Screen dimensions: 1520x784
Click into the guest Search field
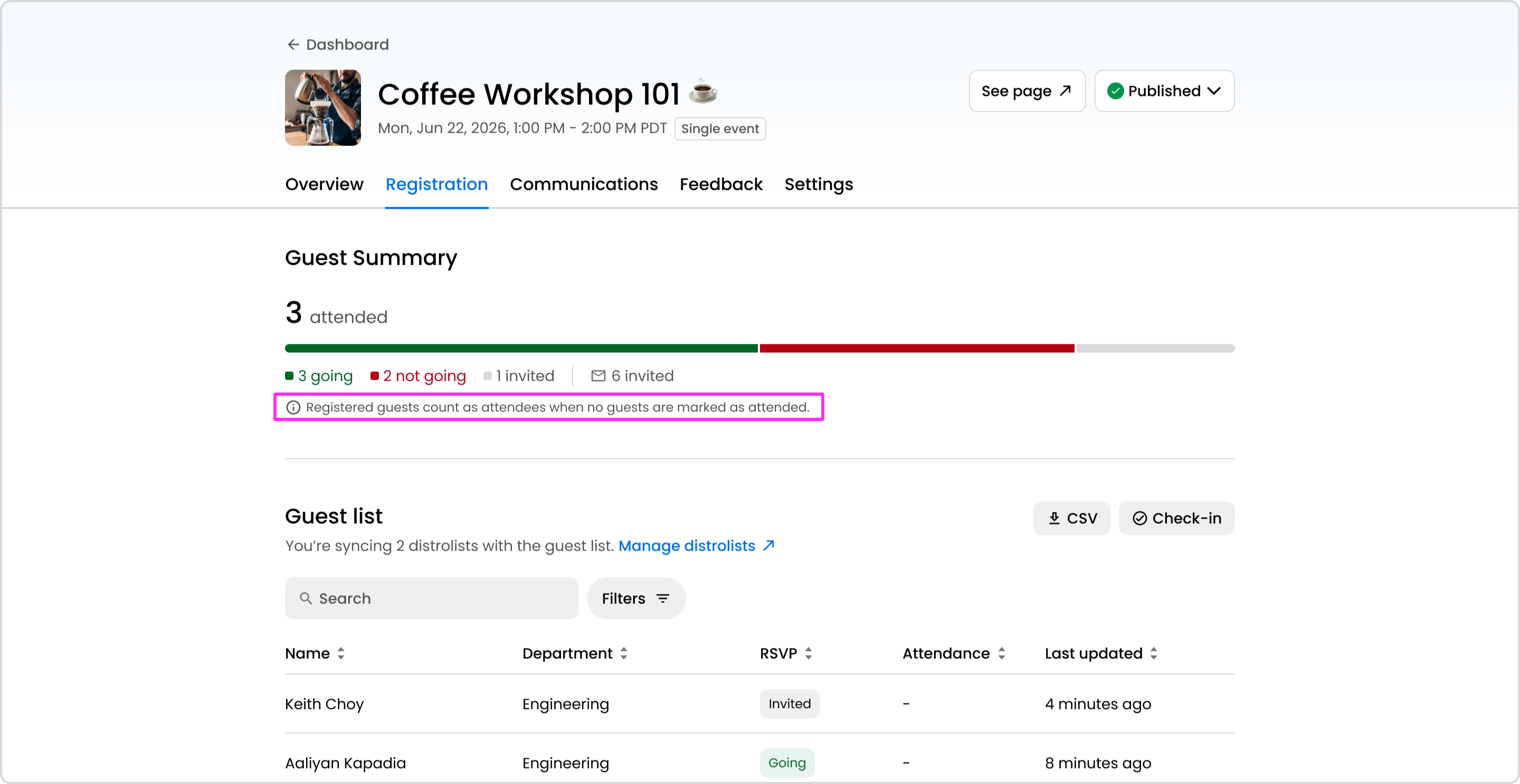pos(431,599)
